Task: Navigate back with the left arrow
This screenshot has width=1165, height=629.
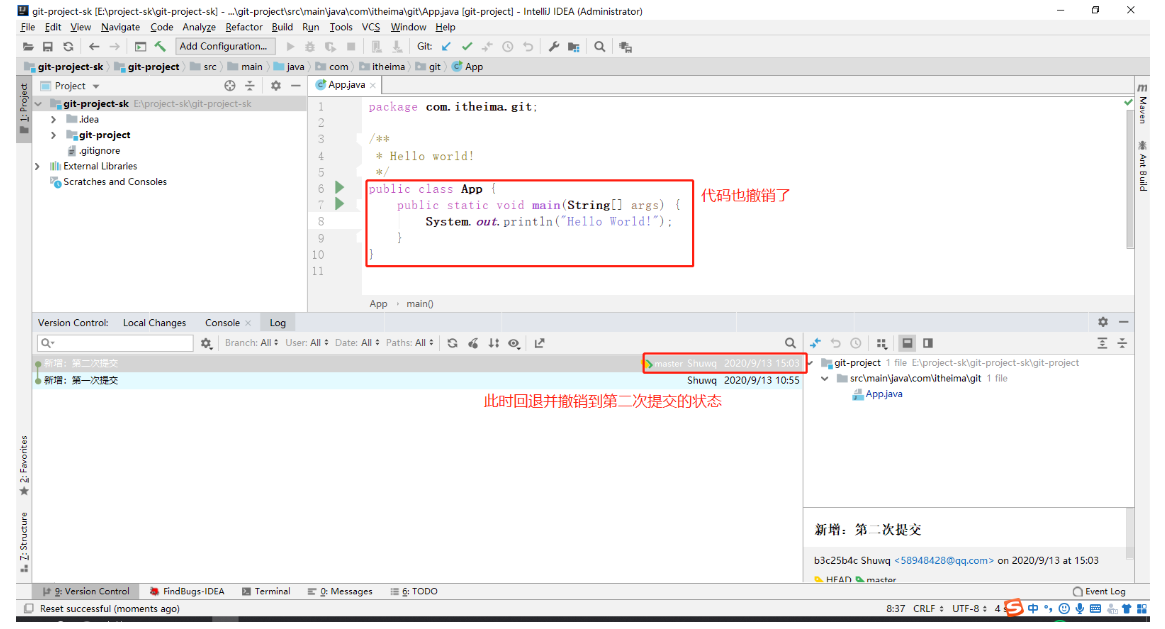Action: coord(94,47)
